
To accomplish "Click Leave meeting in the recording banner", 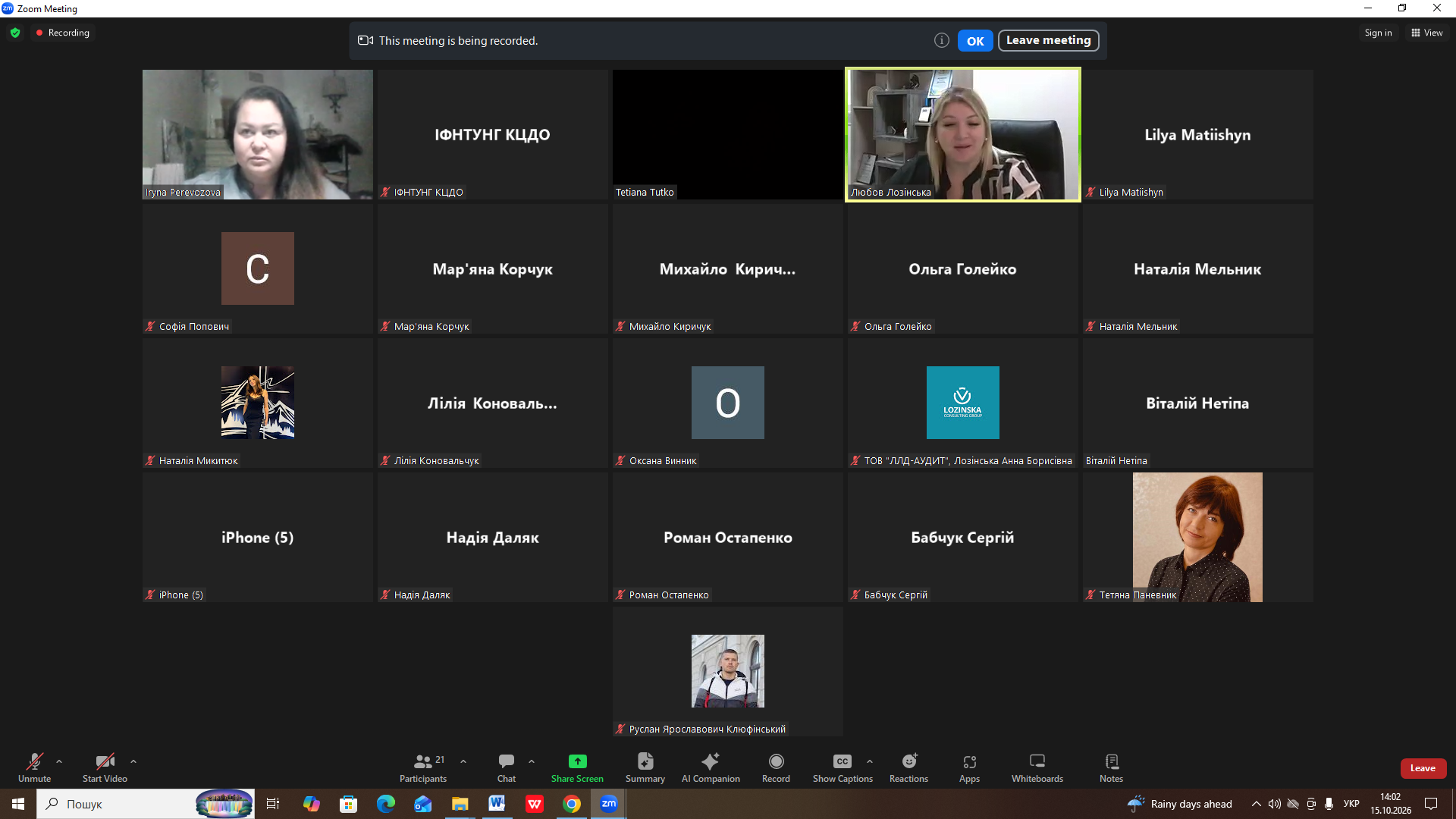I will [x=1048, y=40].
